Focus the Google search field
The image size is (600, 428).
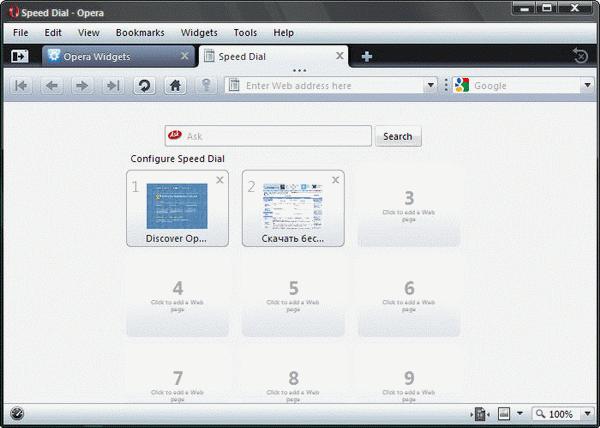[x=525, y=85]
